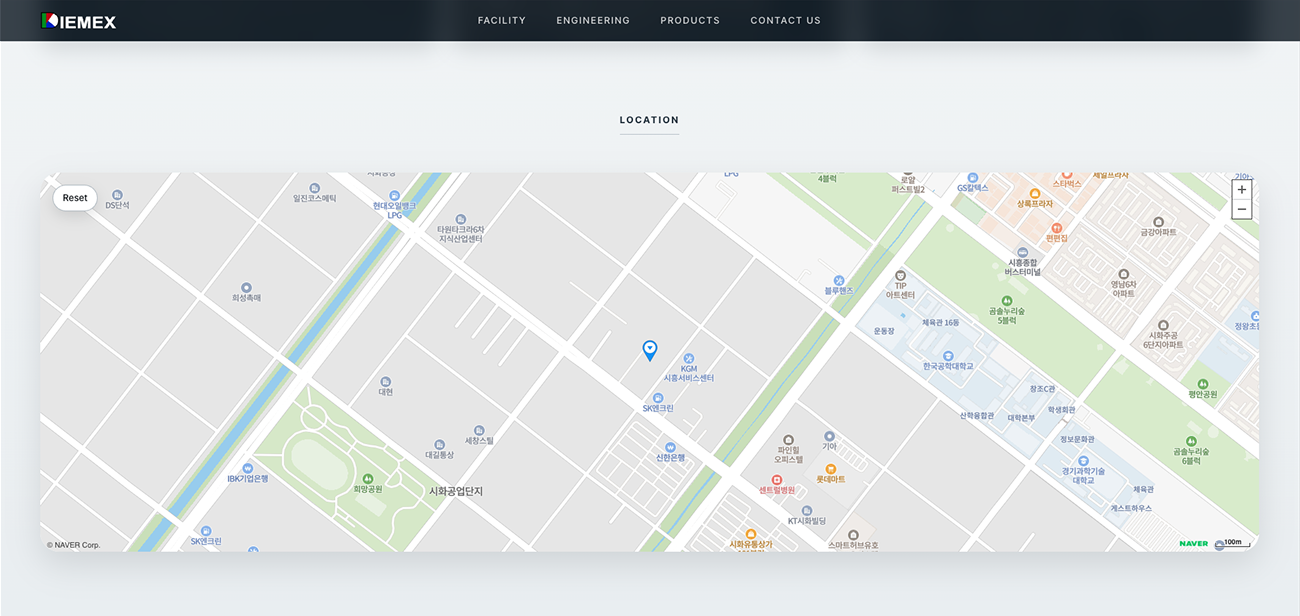Click the IEMEX logo

tap(79, 21)
